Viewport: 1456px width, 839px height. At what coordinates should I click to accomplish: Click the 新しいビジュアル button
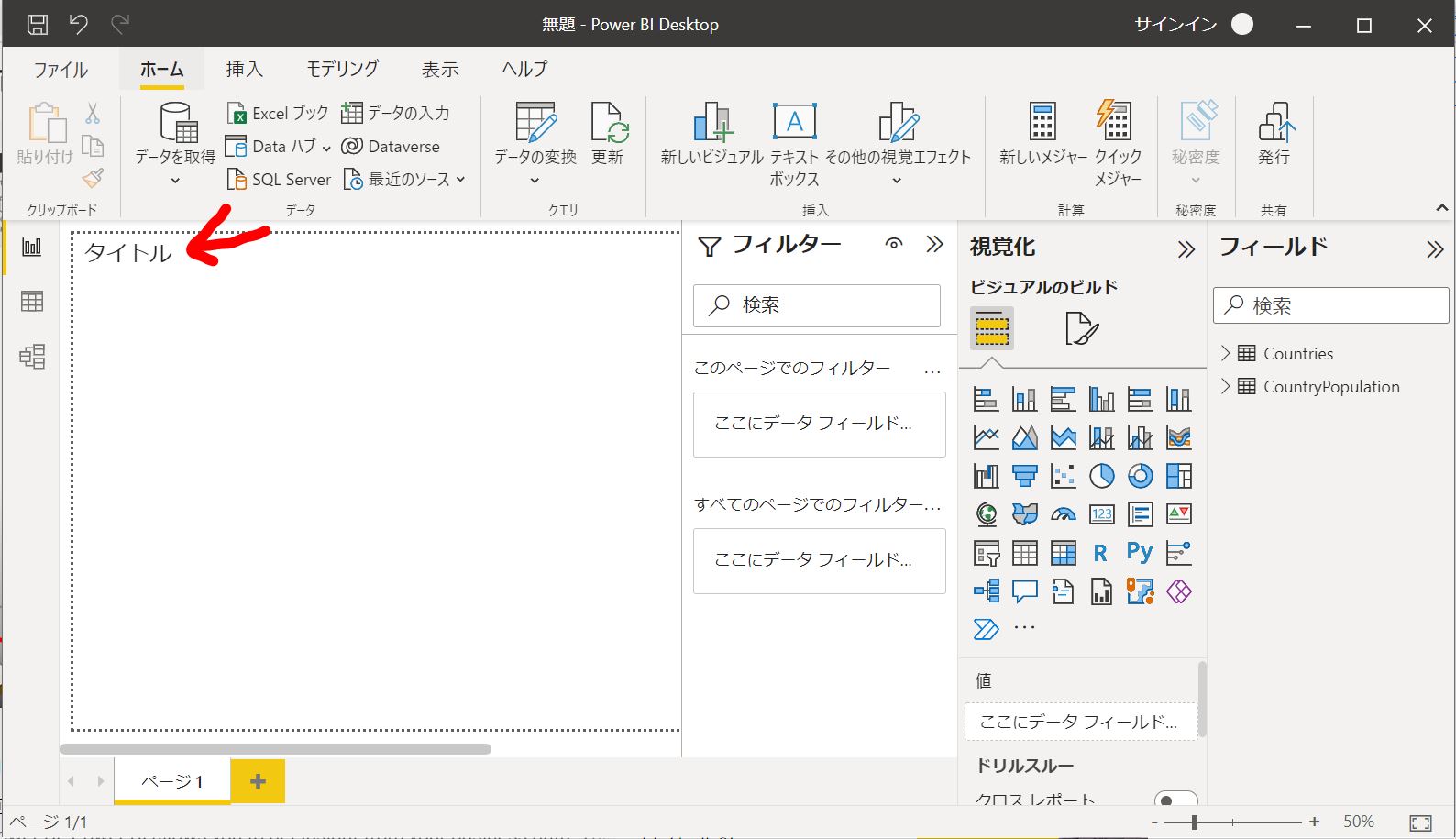click(712, 134)
